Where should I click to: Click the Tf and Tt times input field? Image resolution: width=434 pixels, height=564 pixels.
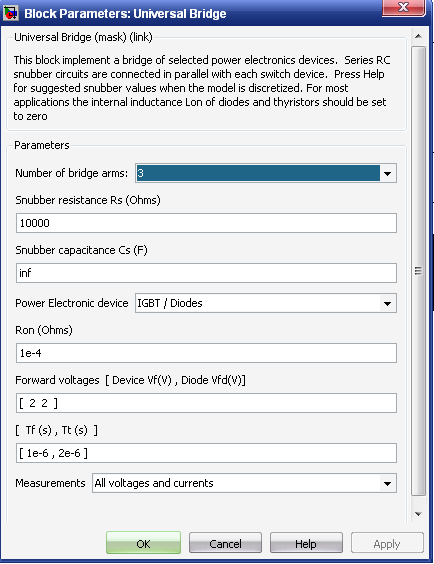click(x=206, y=453)
